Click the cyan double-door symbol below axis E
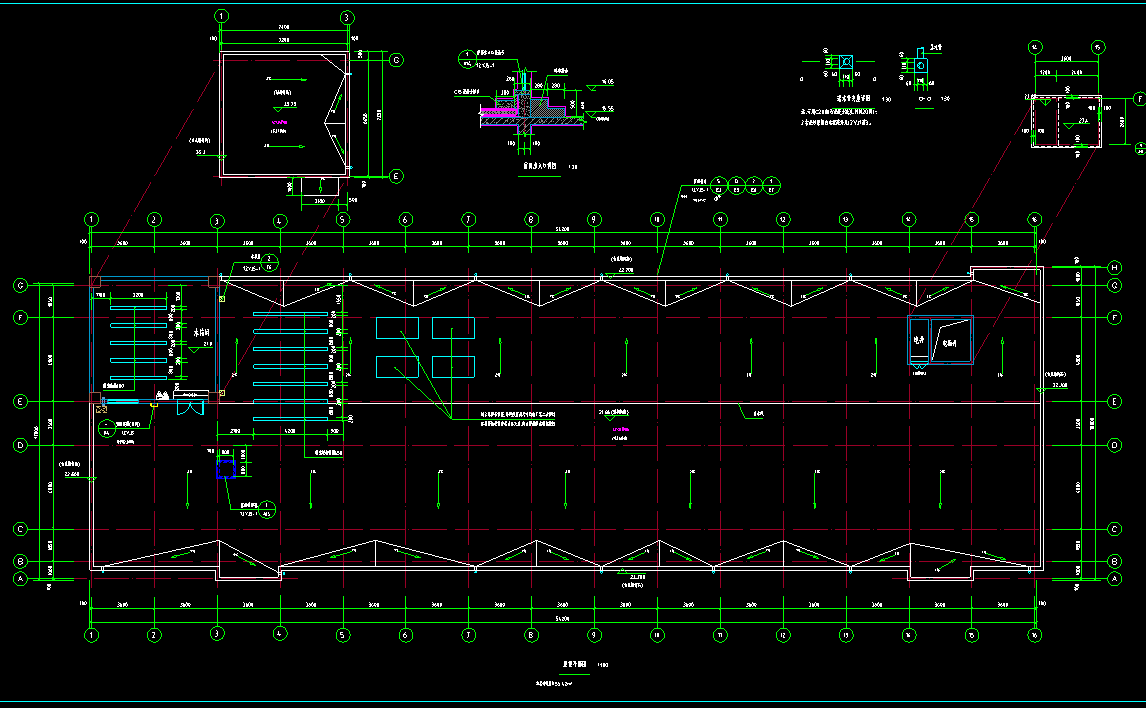 click(188, 406)
